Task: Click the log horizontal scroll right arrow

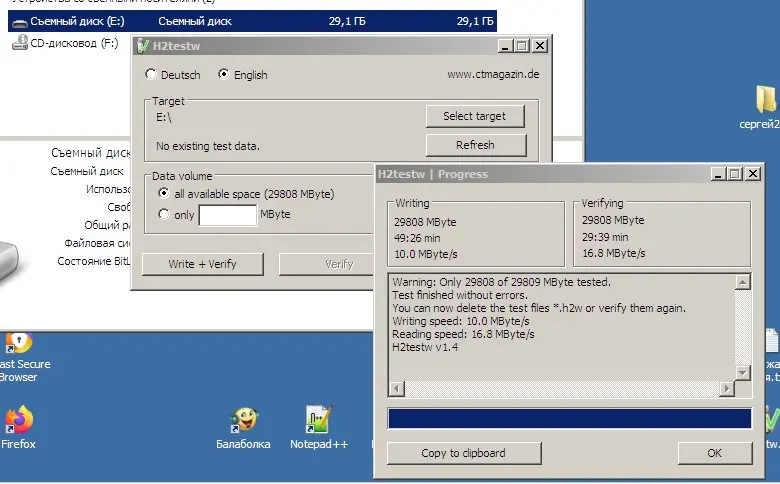Action: pyautogui.click(x=727, y=388)
